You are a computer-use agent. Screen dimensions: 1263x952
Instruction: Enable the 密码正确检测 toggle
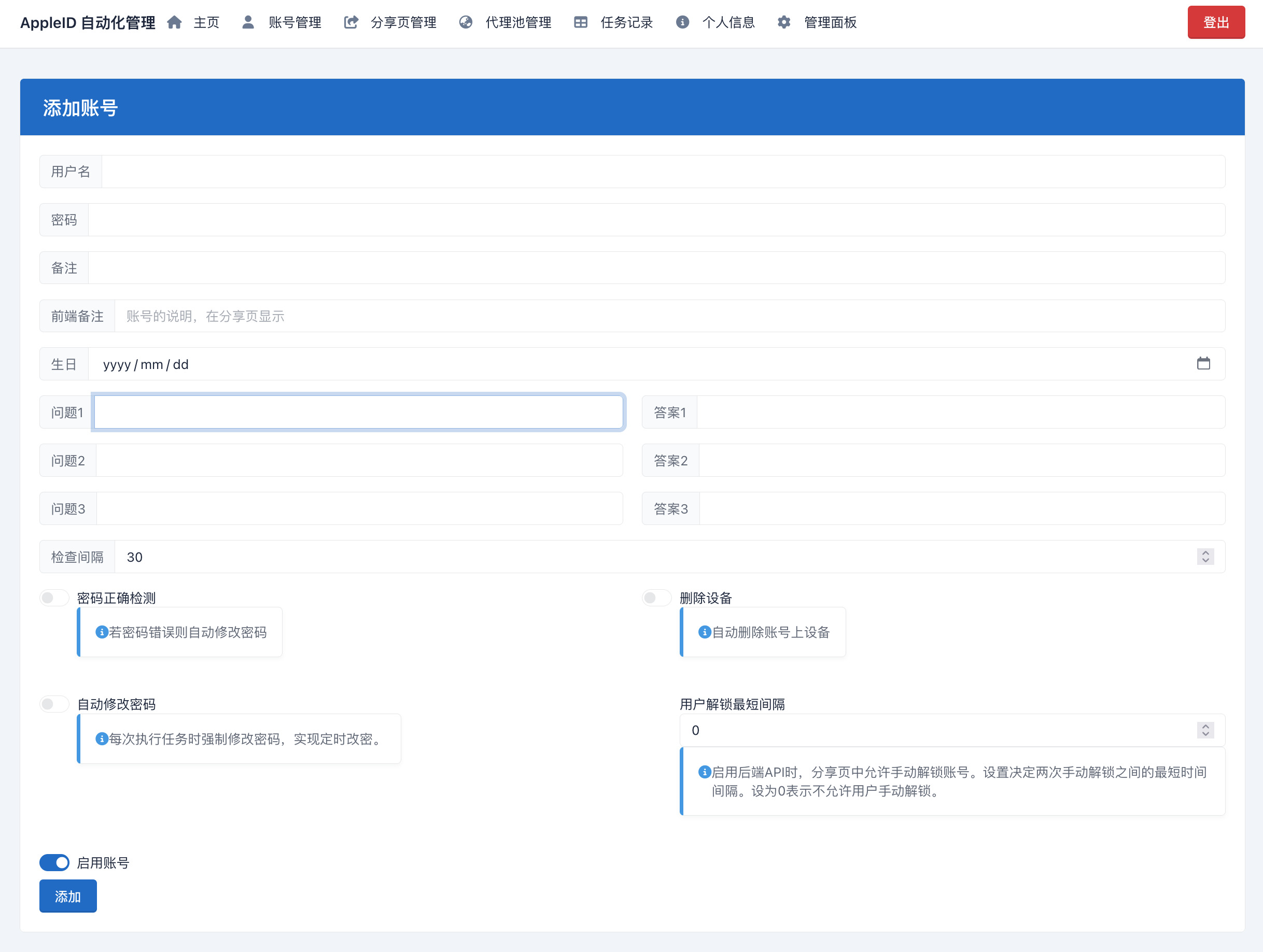54,598
